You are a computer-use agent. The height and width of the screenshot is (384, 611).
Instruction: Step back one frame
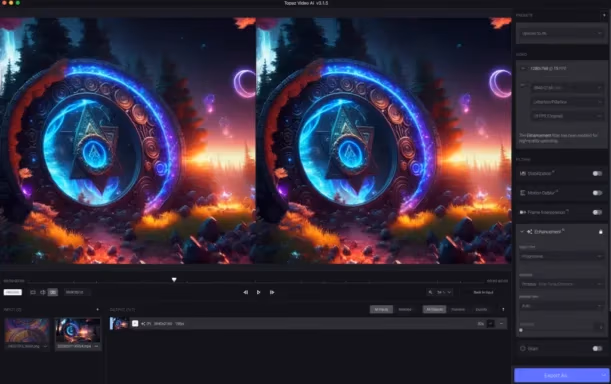245,292
